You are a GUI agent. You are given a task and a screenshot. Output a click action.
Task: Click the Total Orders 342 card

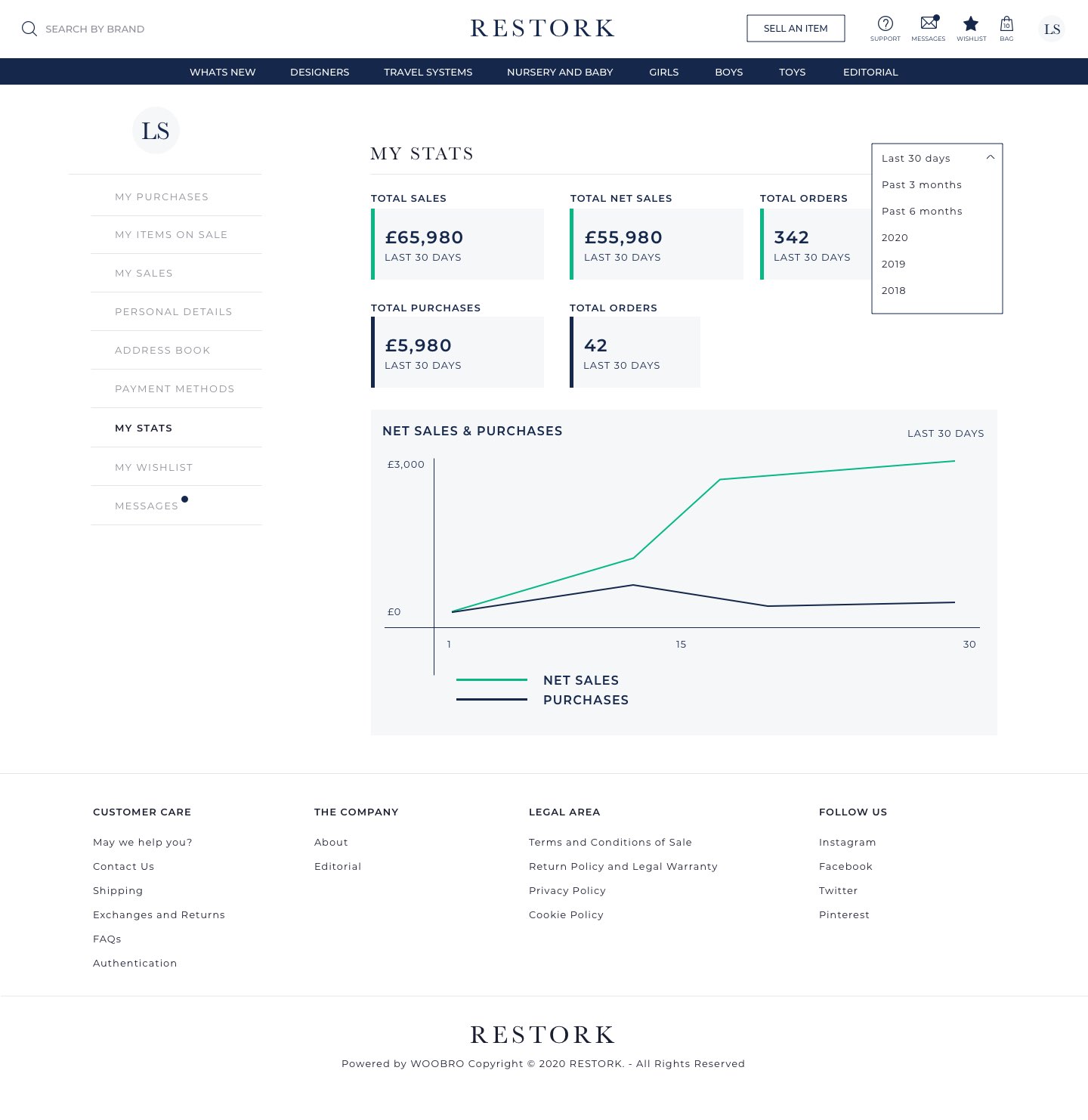click(x=816, y=244)
